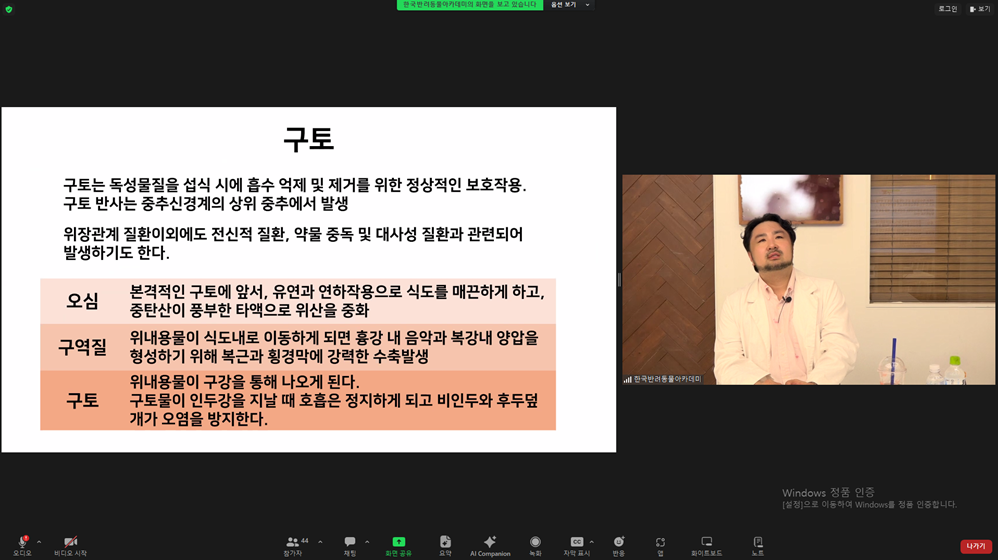Expand audio options arrow next to 오디오
The width and height of the screenshot is (998, 560).
pyautogui.click(x=39, y=542)
